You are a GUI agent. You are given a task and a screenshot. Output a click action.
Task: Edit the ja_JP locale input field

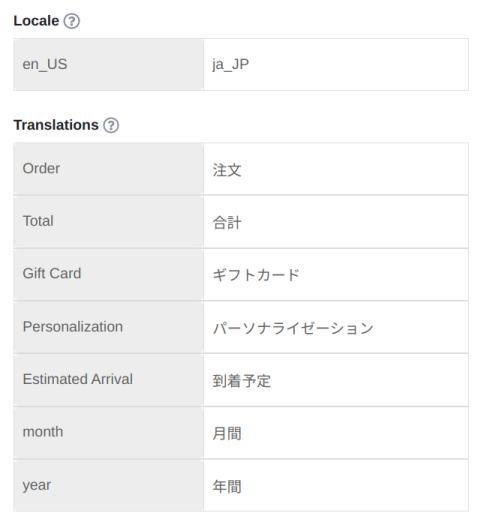click(x=336, y=64)
